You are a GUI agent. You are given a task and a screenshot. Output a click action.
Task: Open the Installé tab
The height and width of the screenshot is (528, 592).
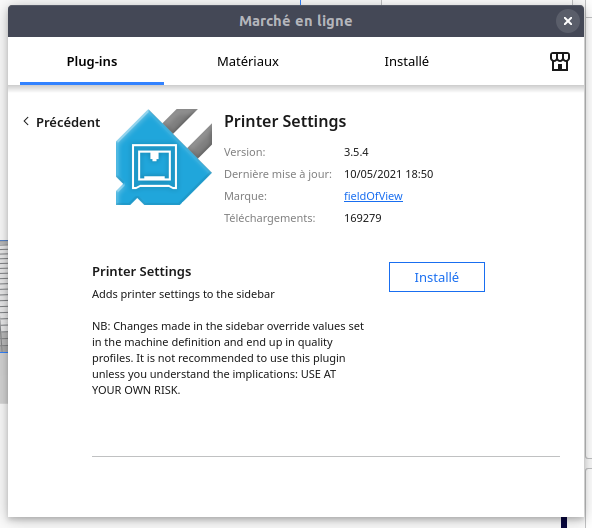(406, 62)
